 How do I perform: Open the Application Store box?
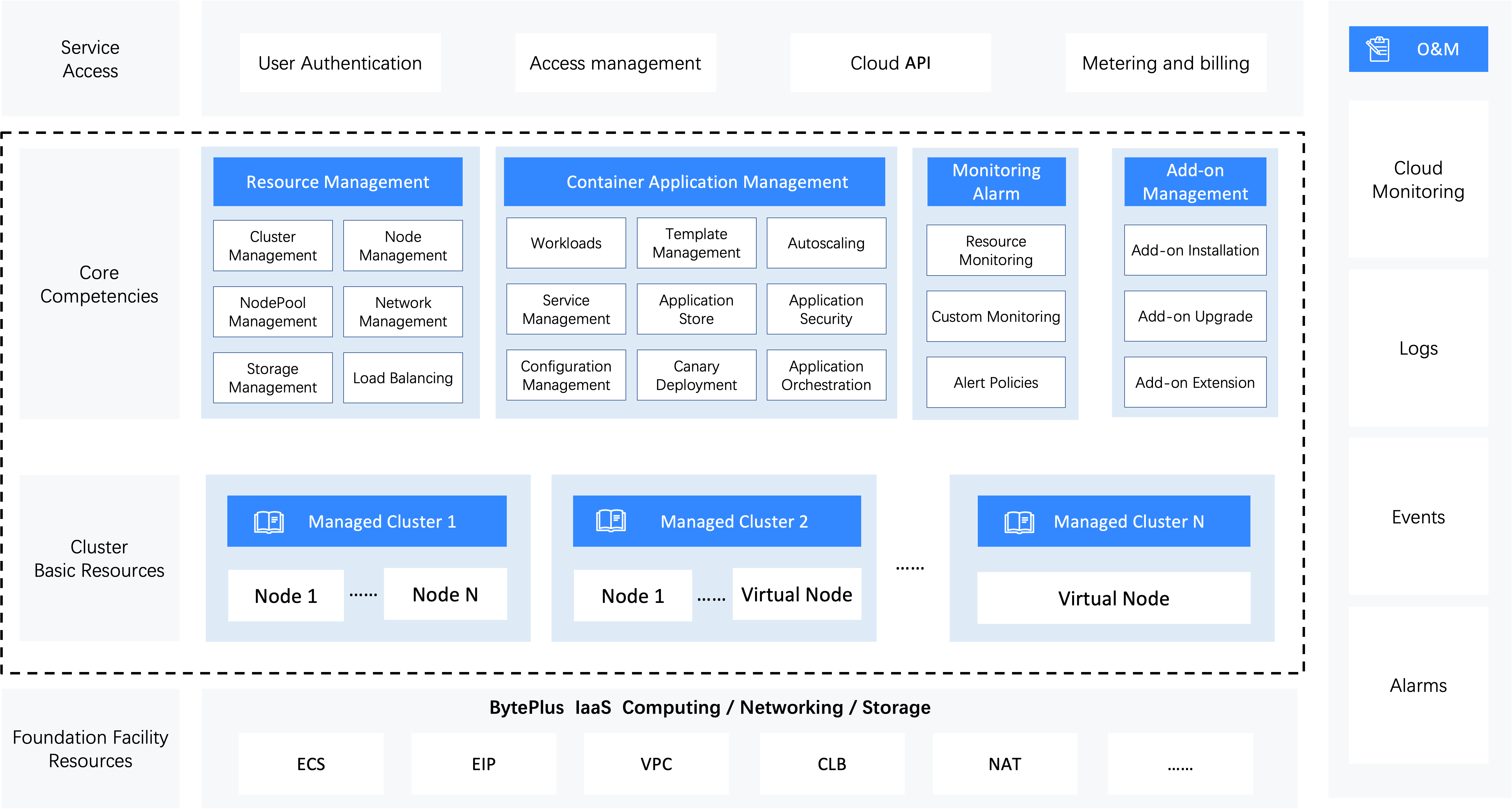point(696,309)
